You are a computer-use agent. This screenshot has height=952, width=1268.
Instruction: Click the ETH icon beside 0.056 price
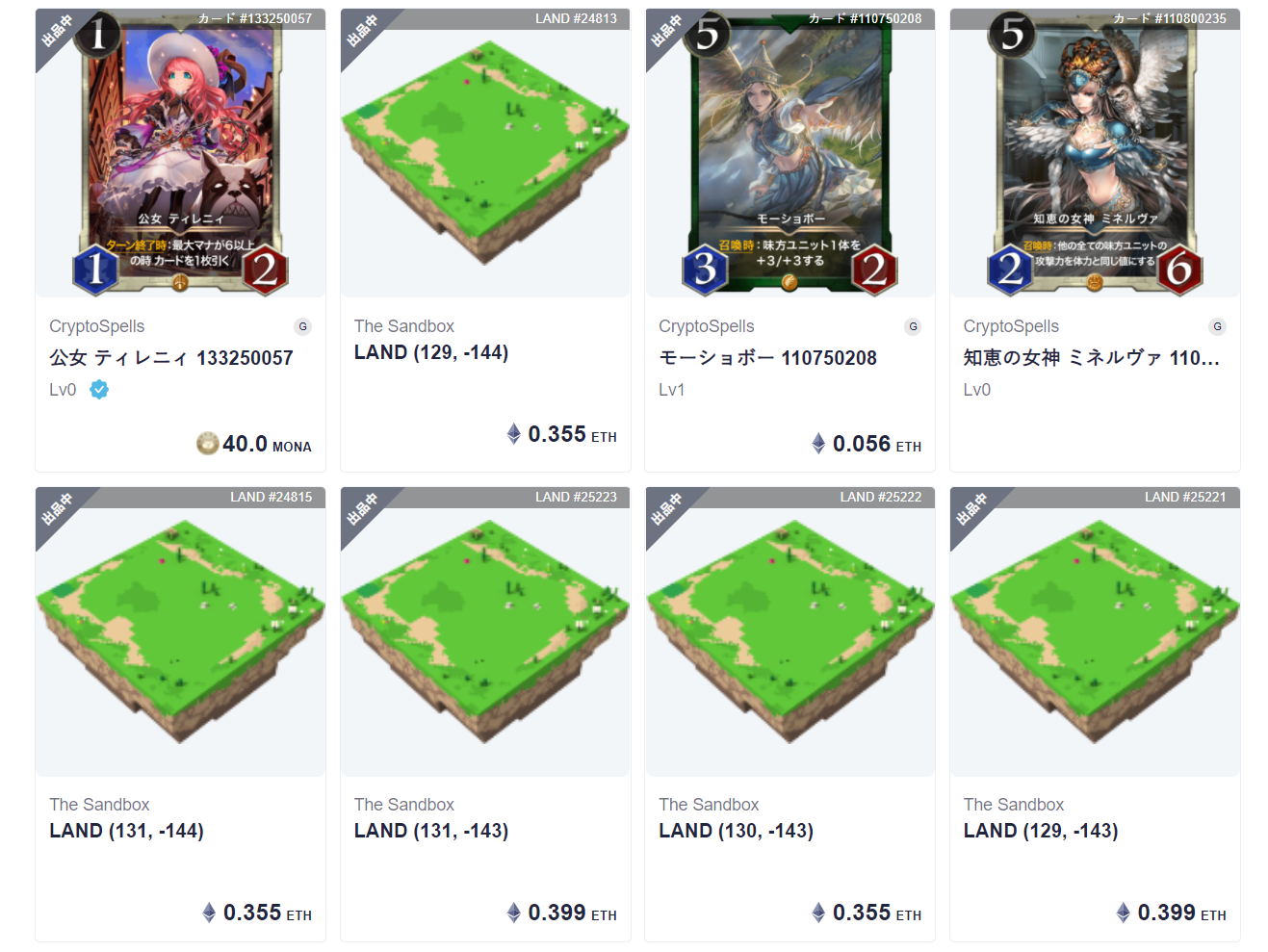(818, 444)
